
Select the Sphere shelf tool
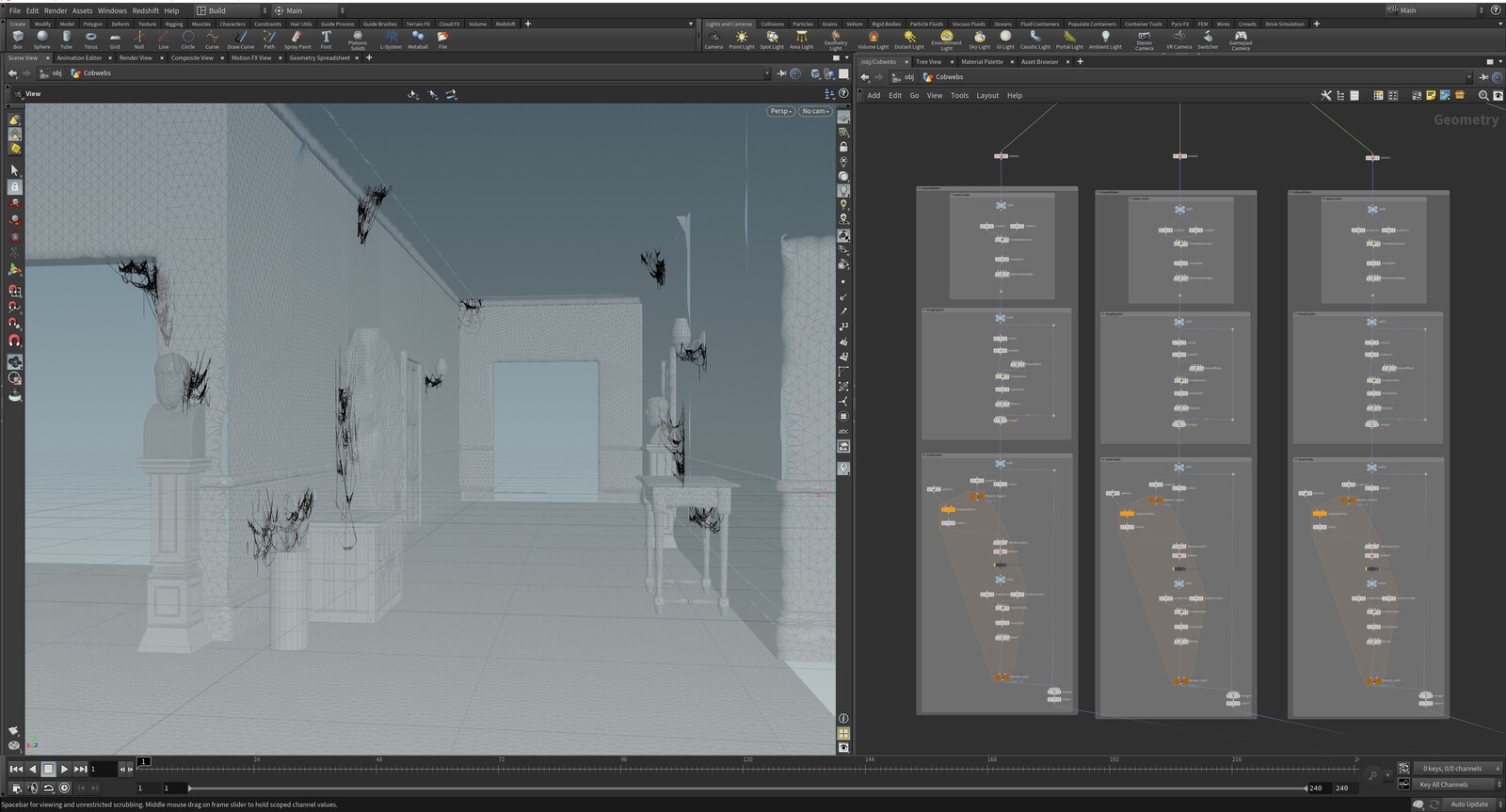(x=41, y=39)
